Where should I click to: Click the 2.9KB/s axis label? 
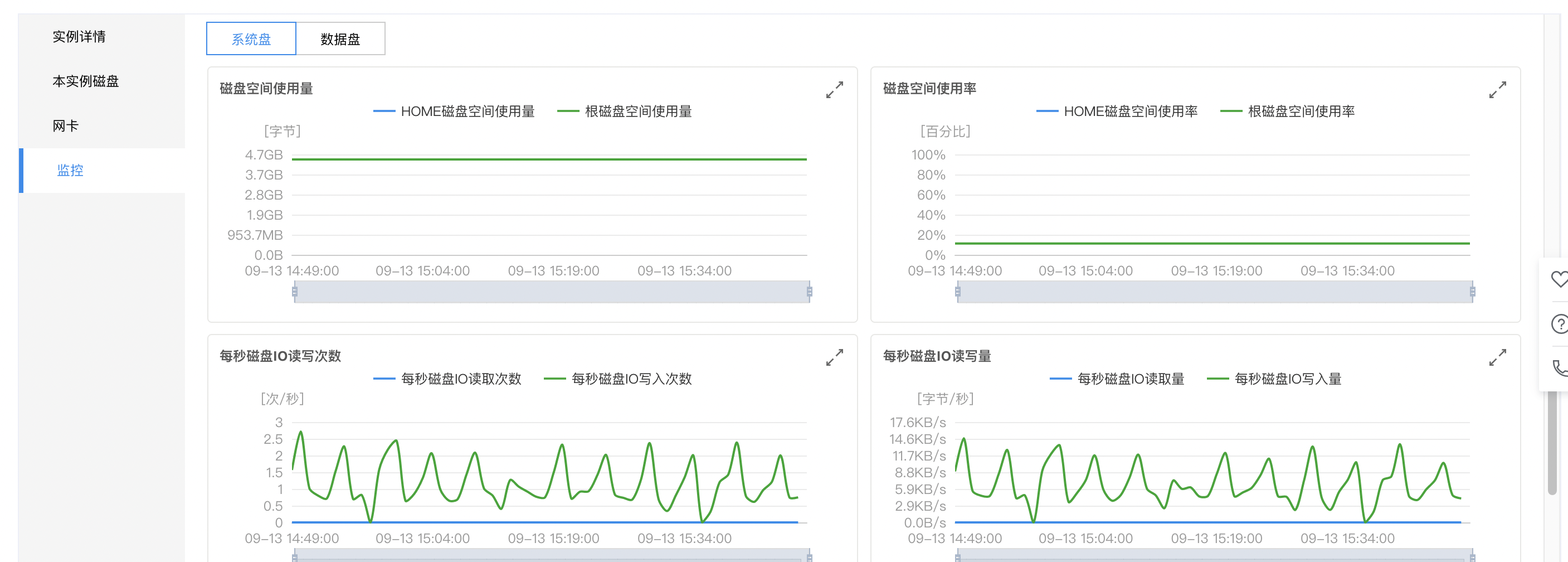pyautogui.click(x=921, y=506)
